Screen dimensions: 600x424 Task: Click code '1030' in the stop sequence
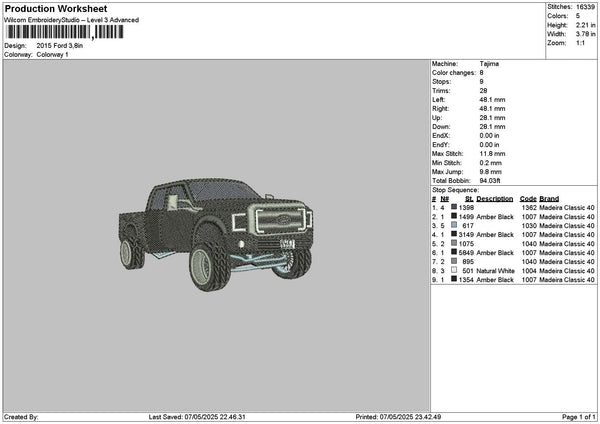(x=529, y=226)
